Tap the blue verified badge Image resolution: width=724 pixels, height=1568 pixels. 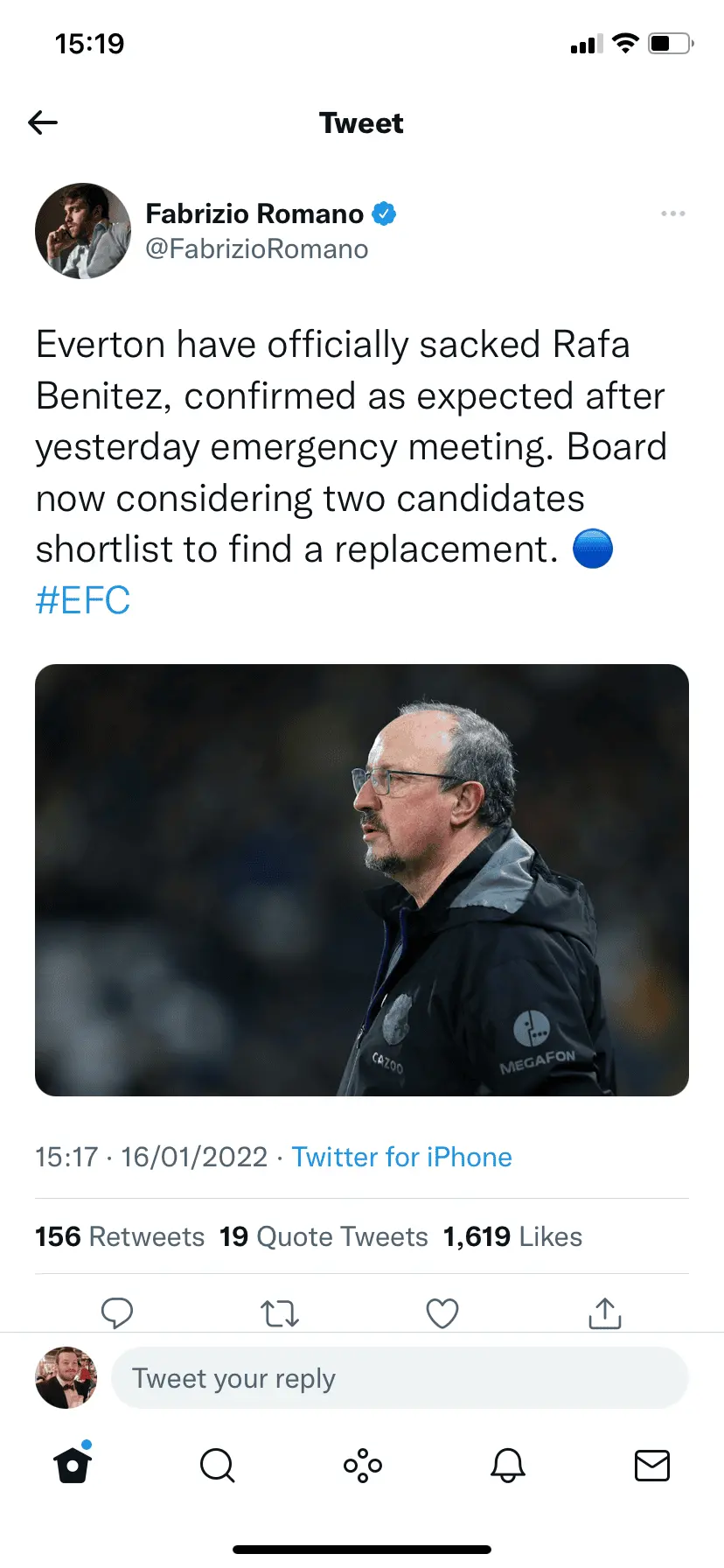[x=385, y=213]
